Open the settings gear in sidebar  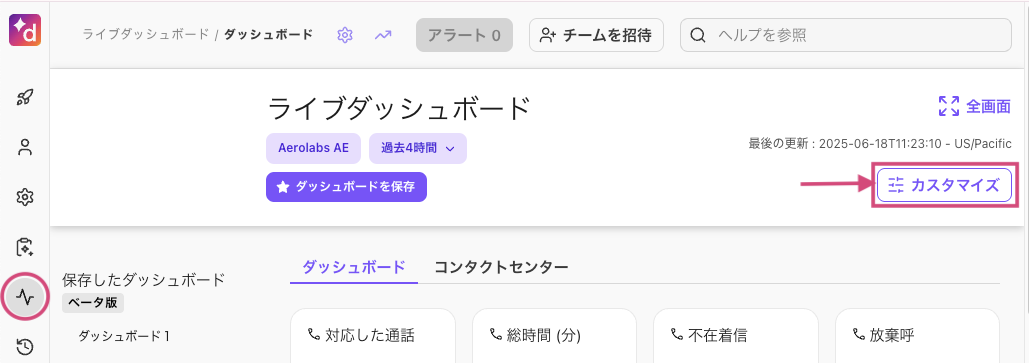coord(25,196)
